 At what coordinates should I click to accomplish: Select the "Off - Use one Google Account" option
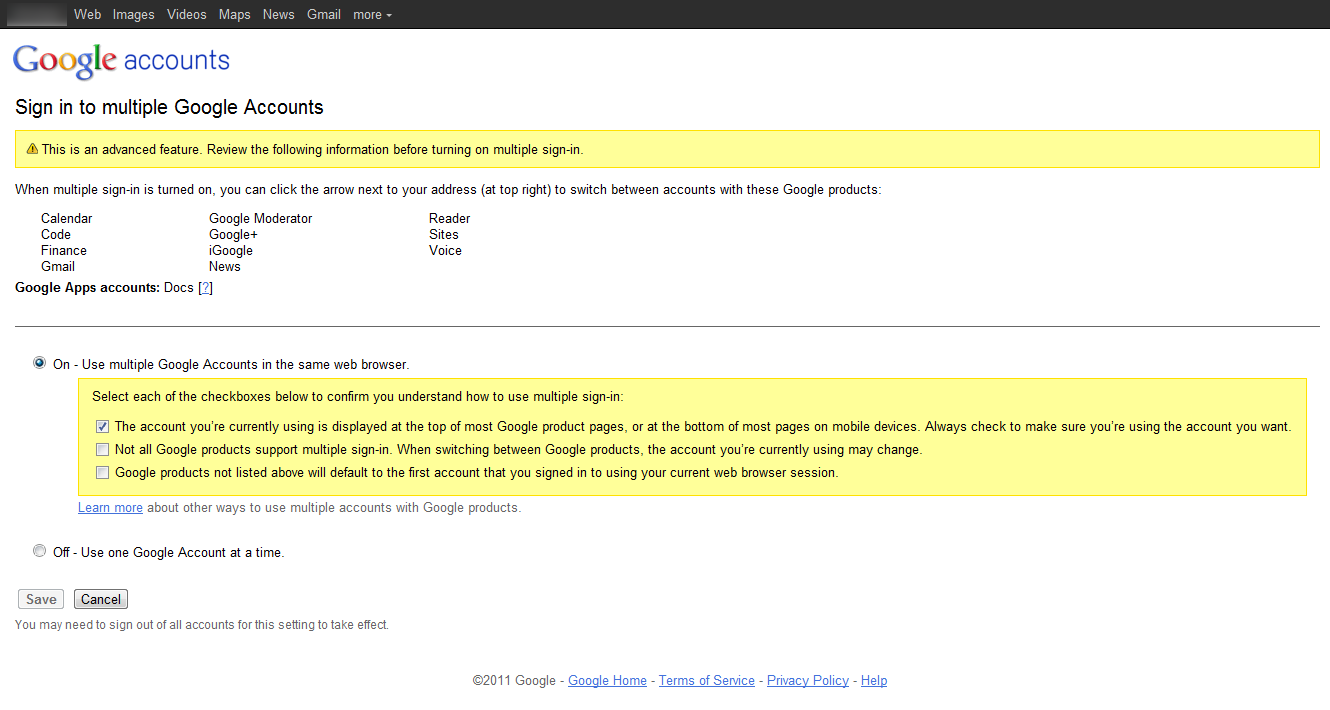[x=39, y=550]
